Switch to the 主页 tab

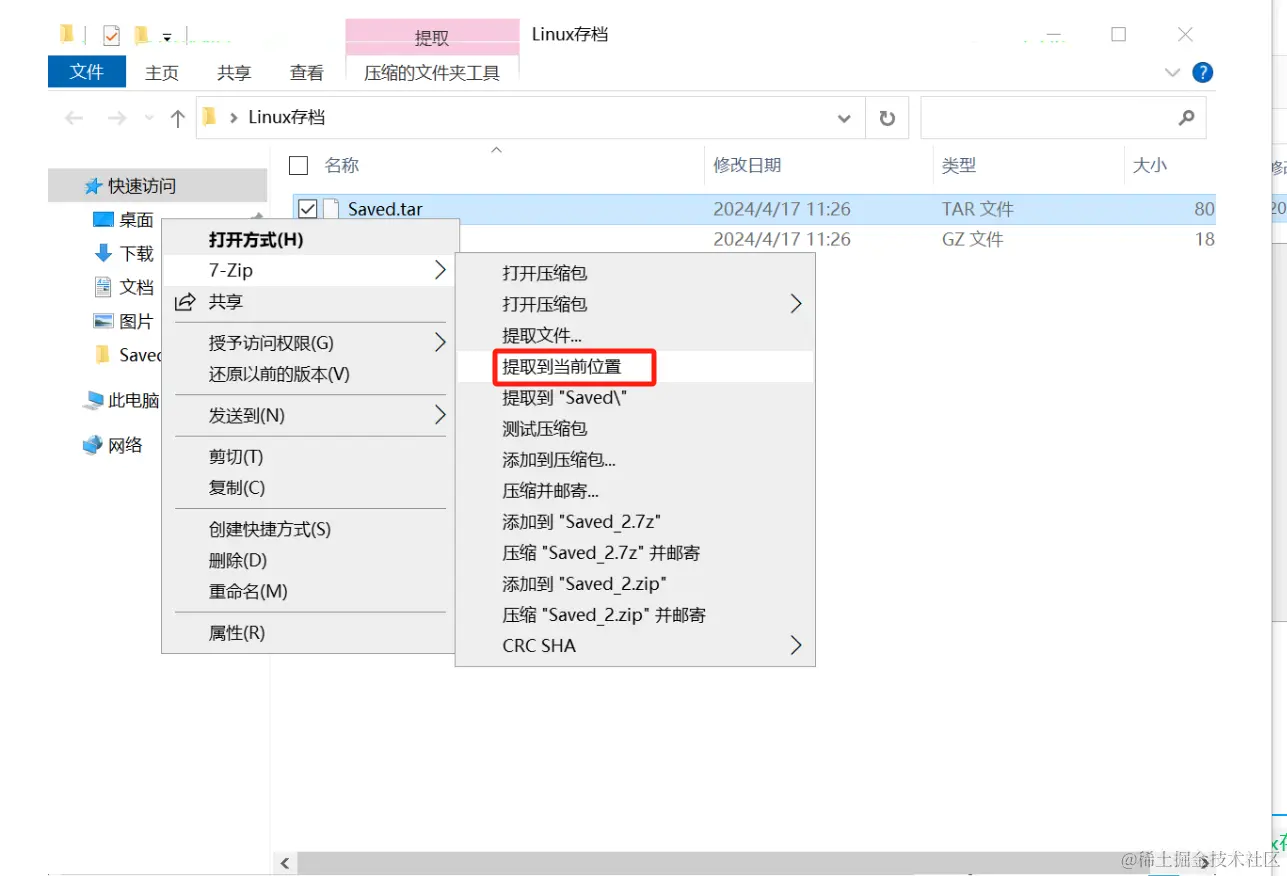click(162, 72)
